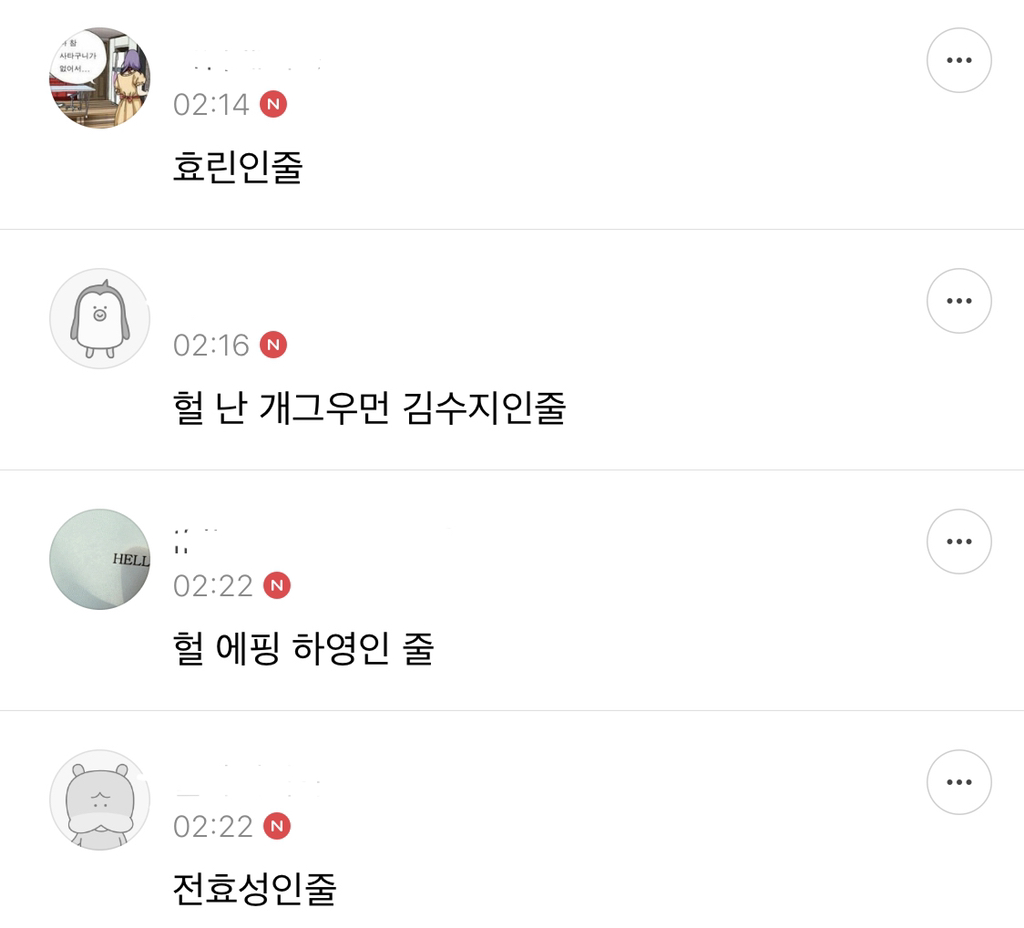Click the N badge above 헐 에핑 하영인 줄
Screen dimensions: 1024x928
point(277,585)
